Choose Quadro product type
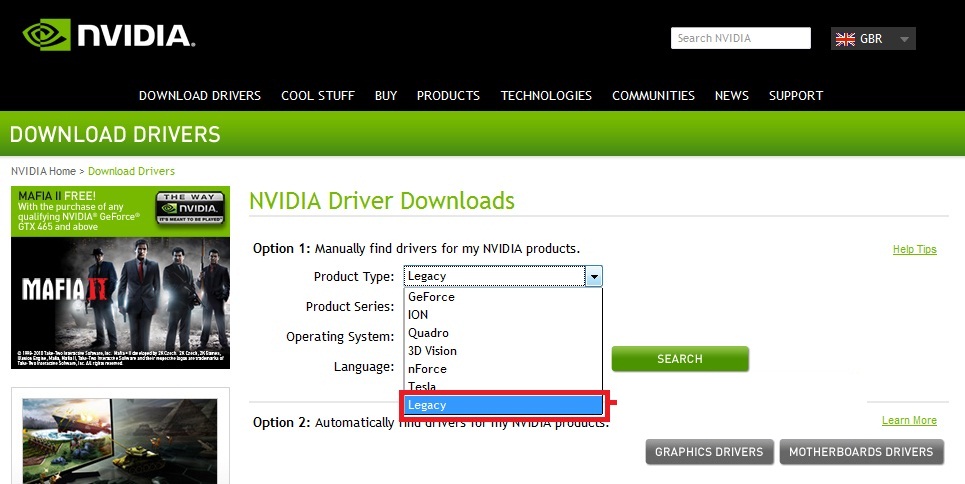965x484 pixels. tap(503, 333)
